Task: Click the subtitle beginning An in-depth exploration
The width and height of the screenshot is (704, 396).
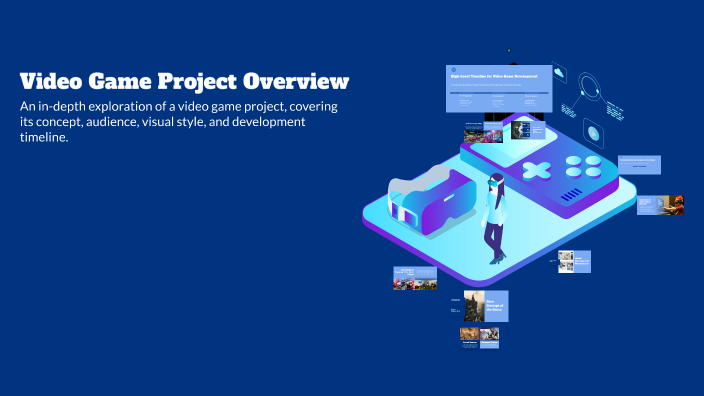Action: pos(179,122)
